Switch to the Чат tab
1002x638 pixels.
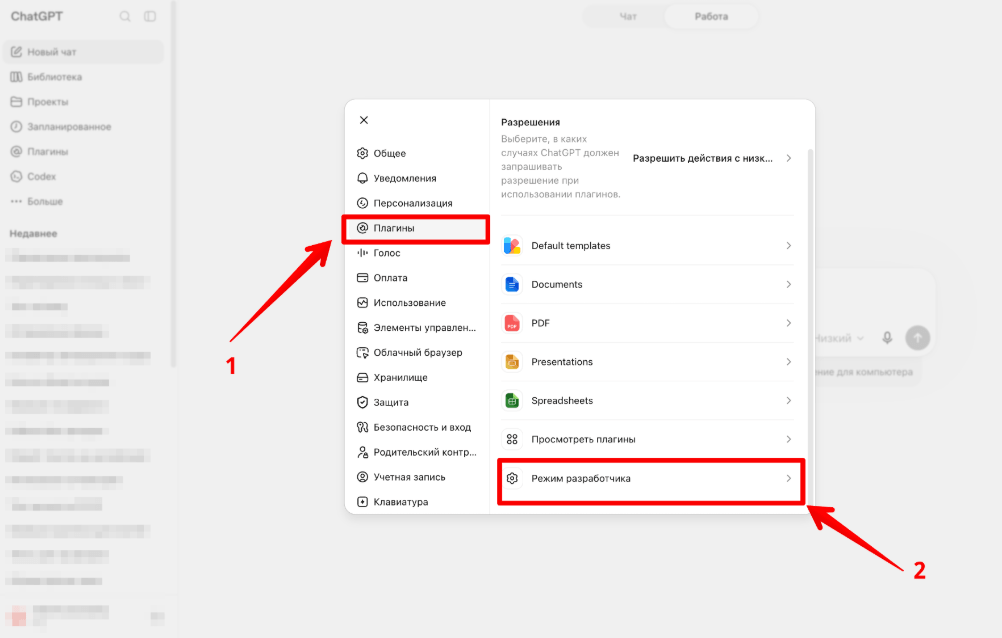tap(628, 17)
